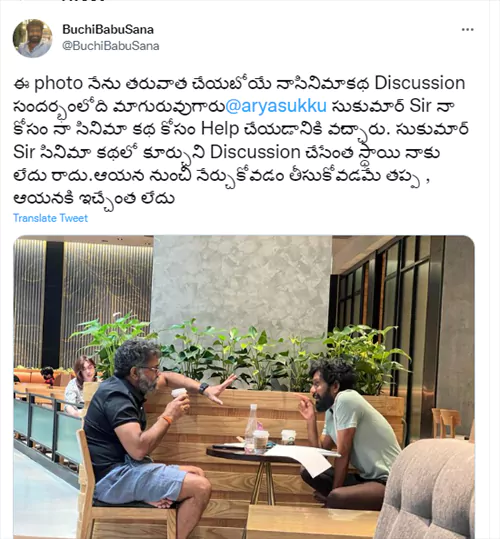Click the word Help in the tweet text
This screenshot has width=500, height=539.
(220, 129)
